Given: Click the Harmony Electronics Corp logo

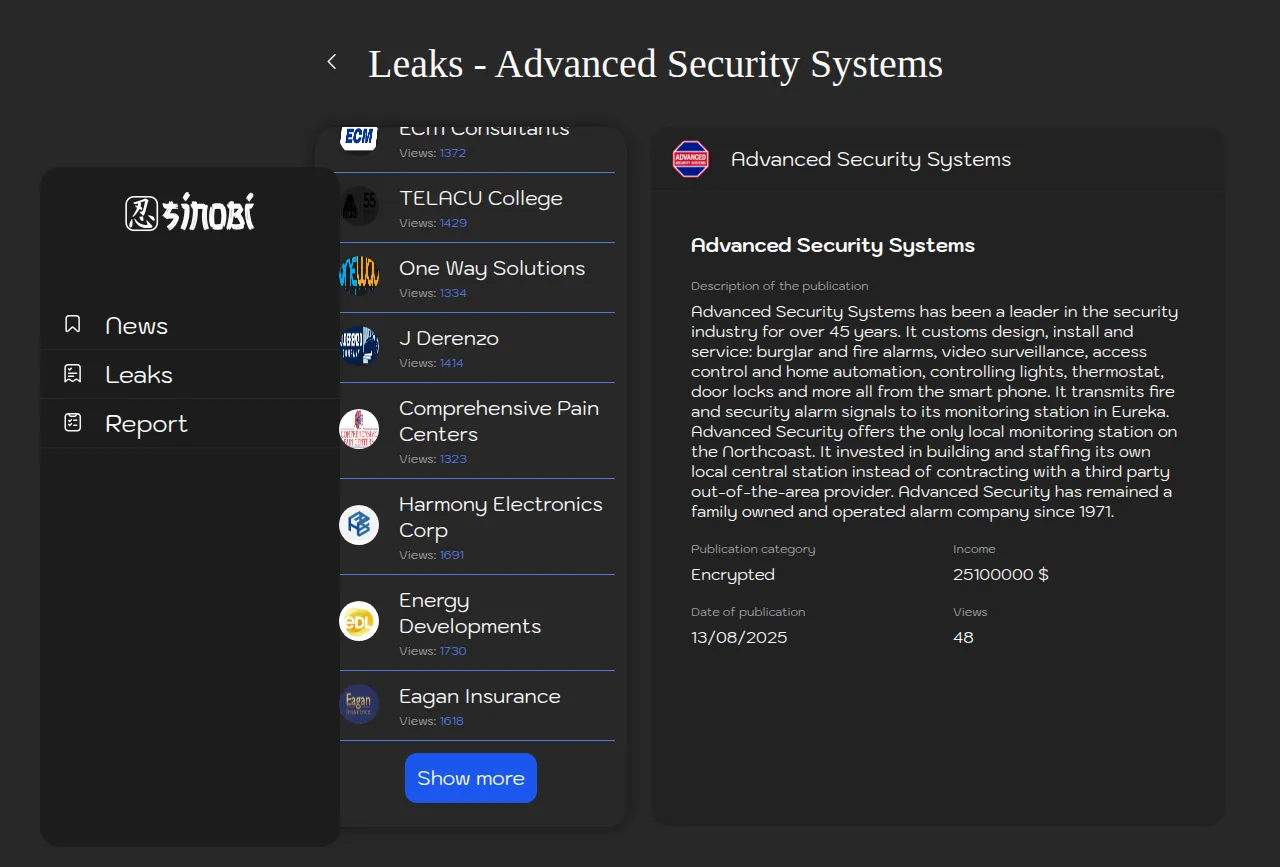Looking at the screenshot, I should 359,525.
